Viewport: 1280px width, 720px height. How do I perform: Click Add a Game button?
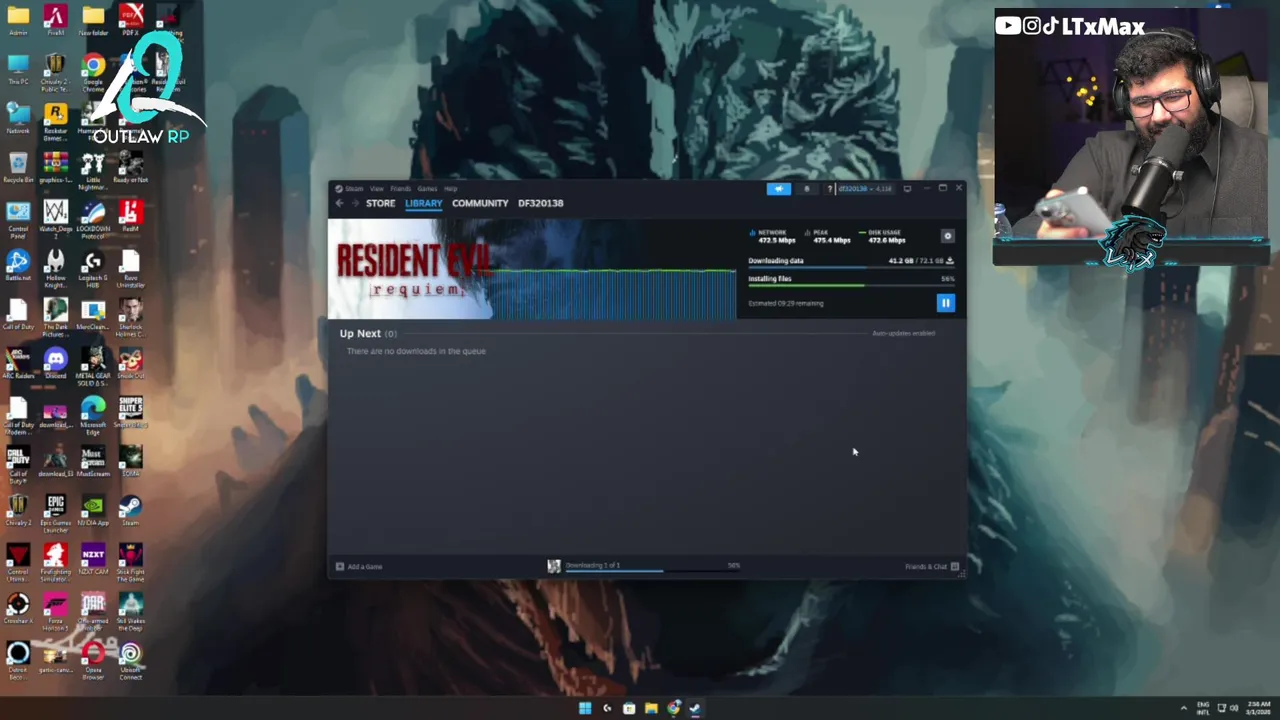pos(359,567)
